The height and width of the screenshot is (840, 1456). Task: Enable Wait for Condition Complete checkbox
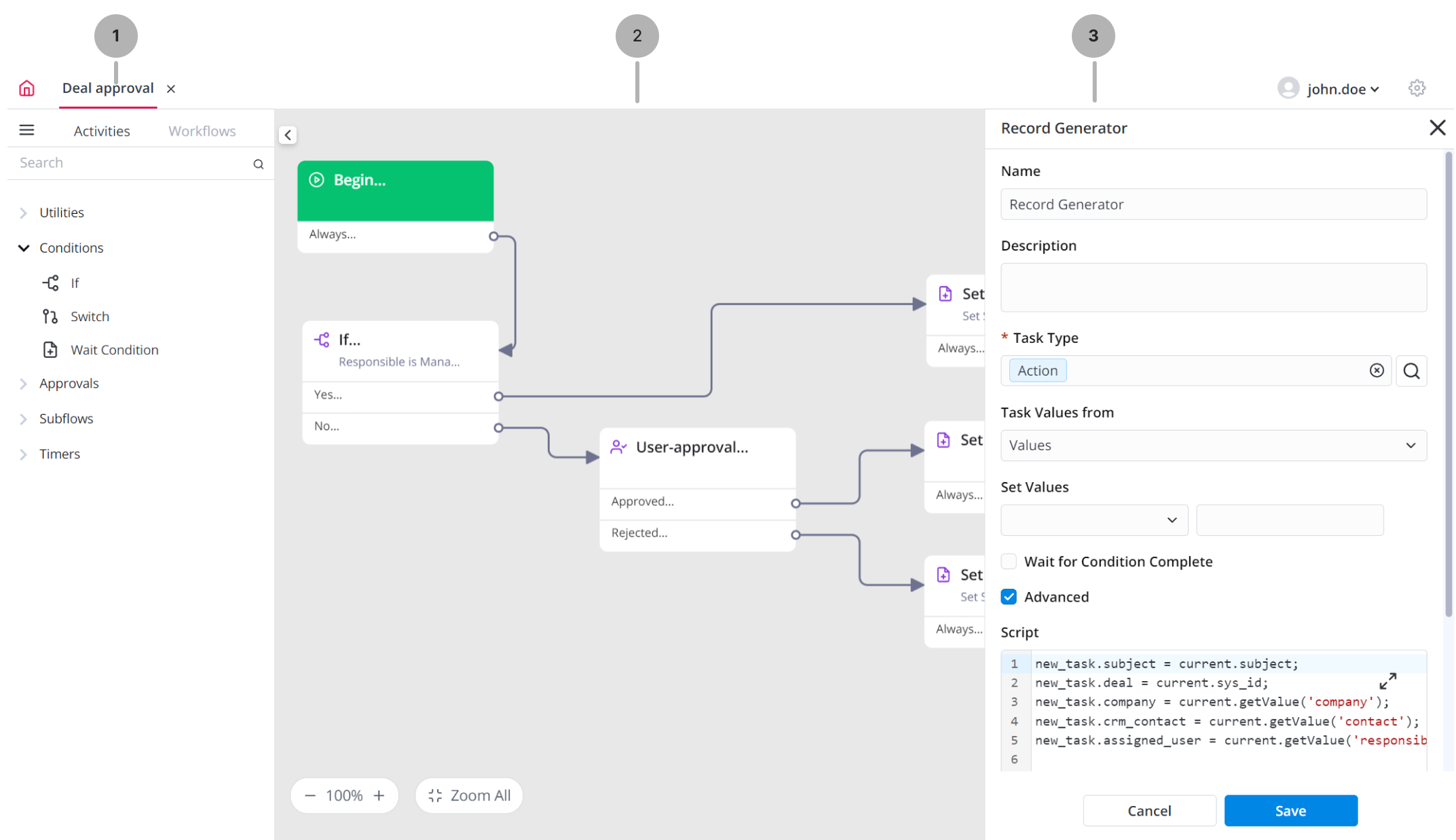pyautogui.click(x=1009, y=562)
